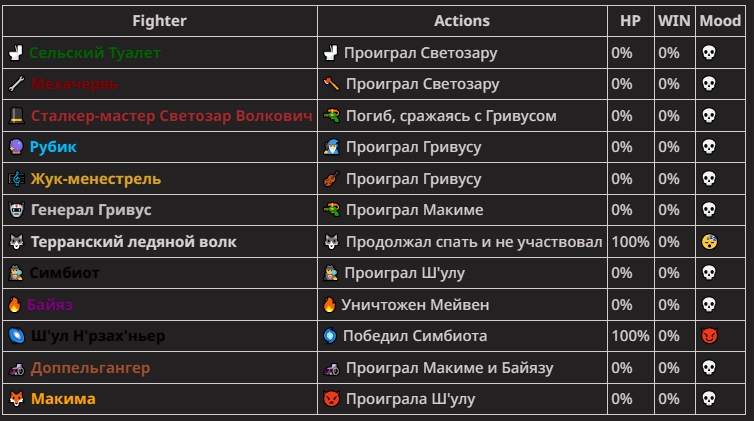Click the sleeping face mood emoji

click(709, 241)
